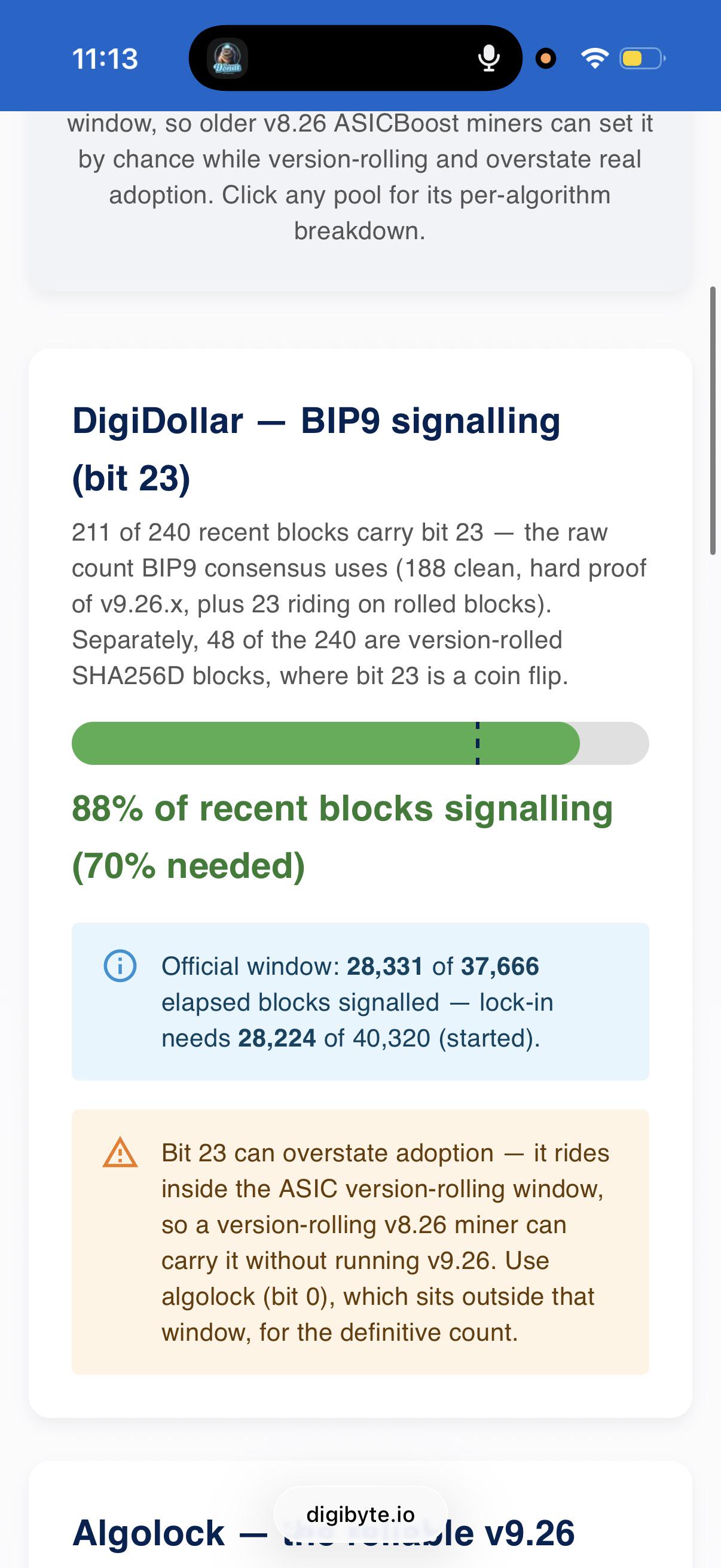Tap the Donut app icon in Dynamic Island
Viewport: 721px width, 1568px height.
(228, 59)
